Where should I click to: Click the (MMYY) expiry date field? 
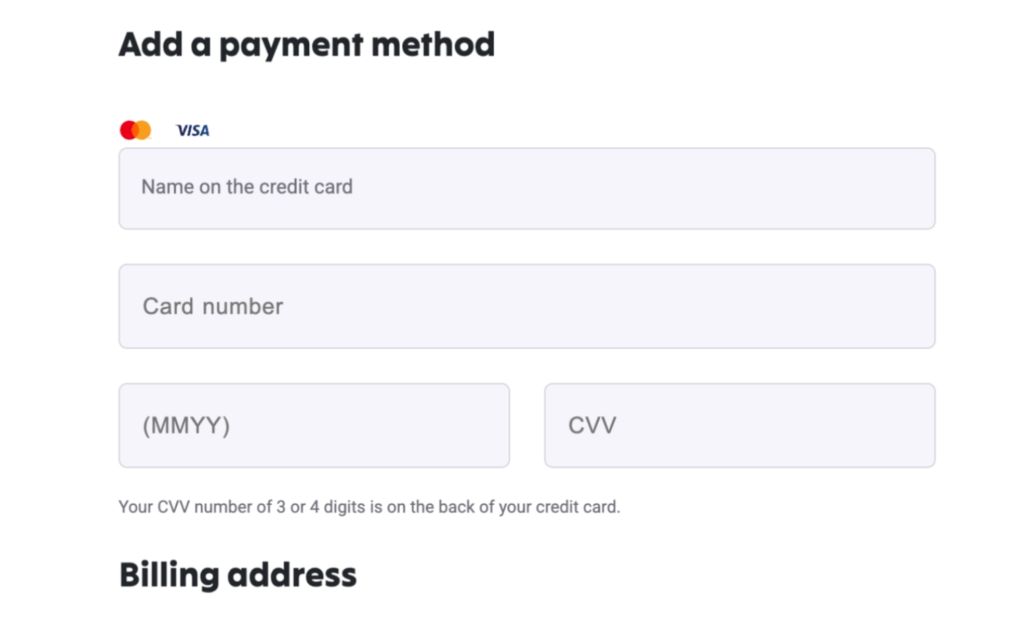pyautogui.click(x=314, y=425)
